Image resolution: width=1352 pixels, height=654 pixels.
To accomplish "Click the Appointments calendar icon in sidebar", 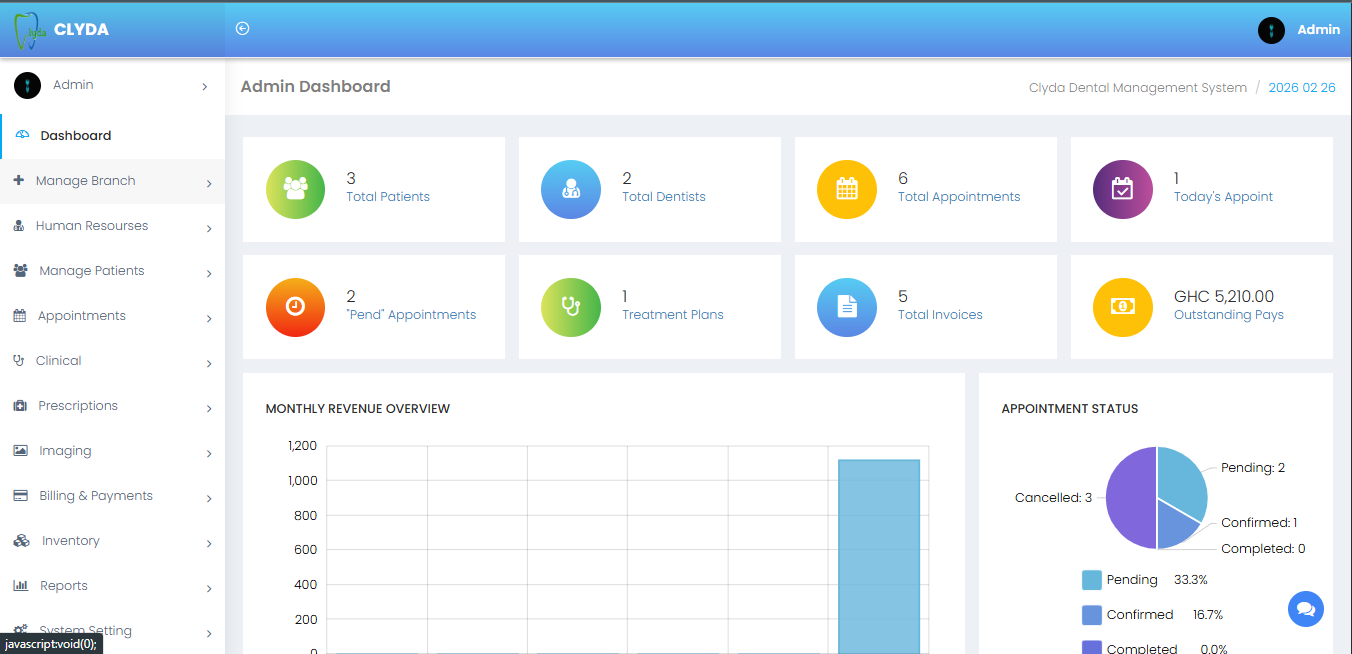I will (20, 316).
